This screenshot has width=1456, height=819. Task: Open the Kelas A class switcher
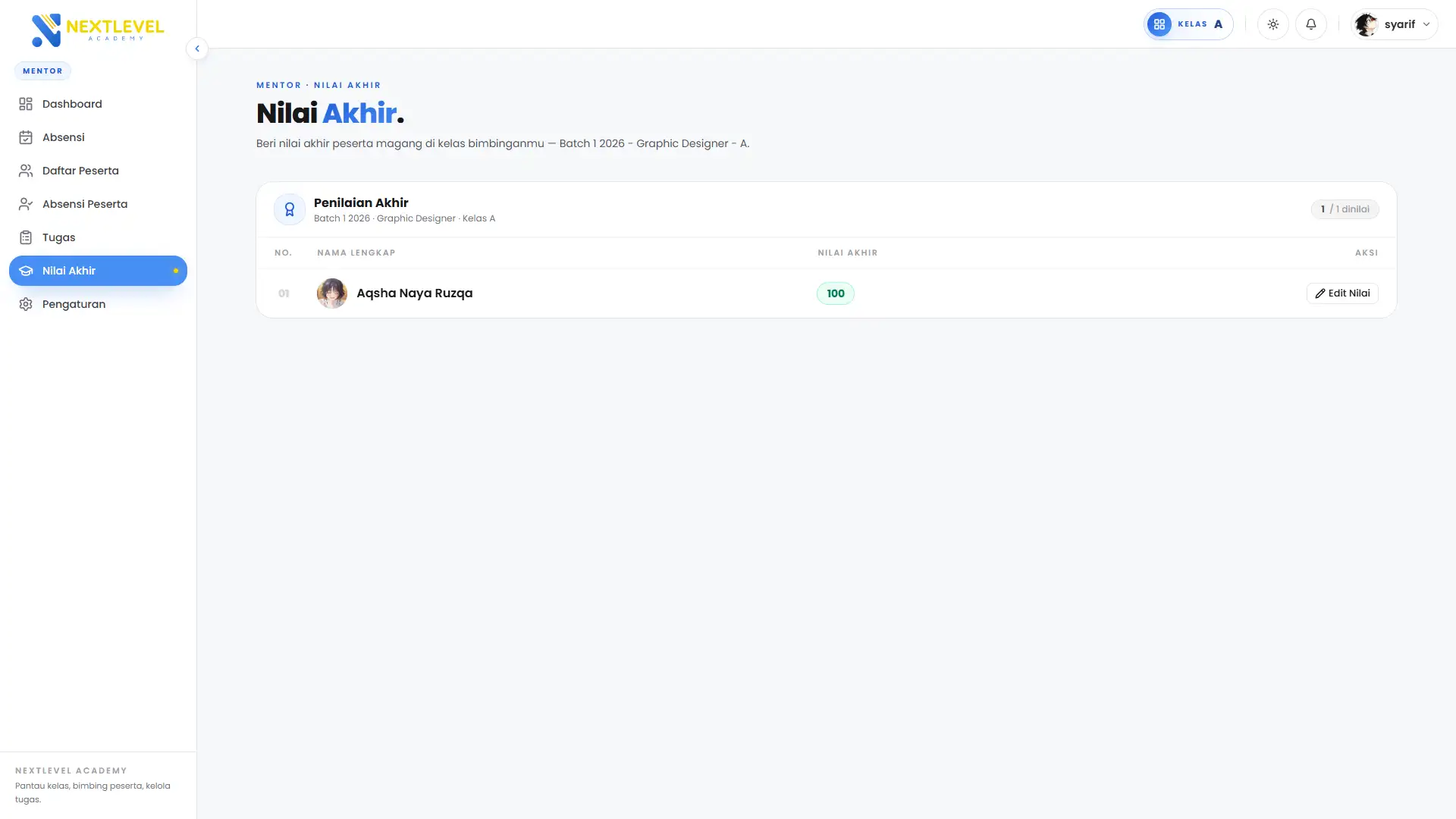tap(1188, 24)
